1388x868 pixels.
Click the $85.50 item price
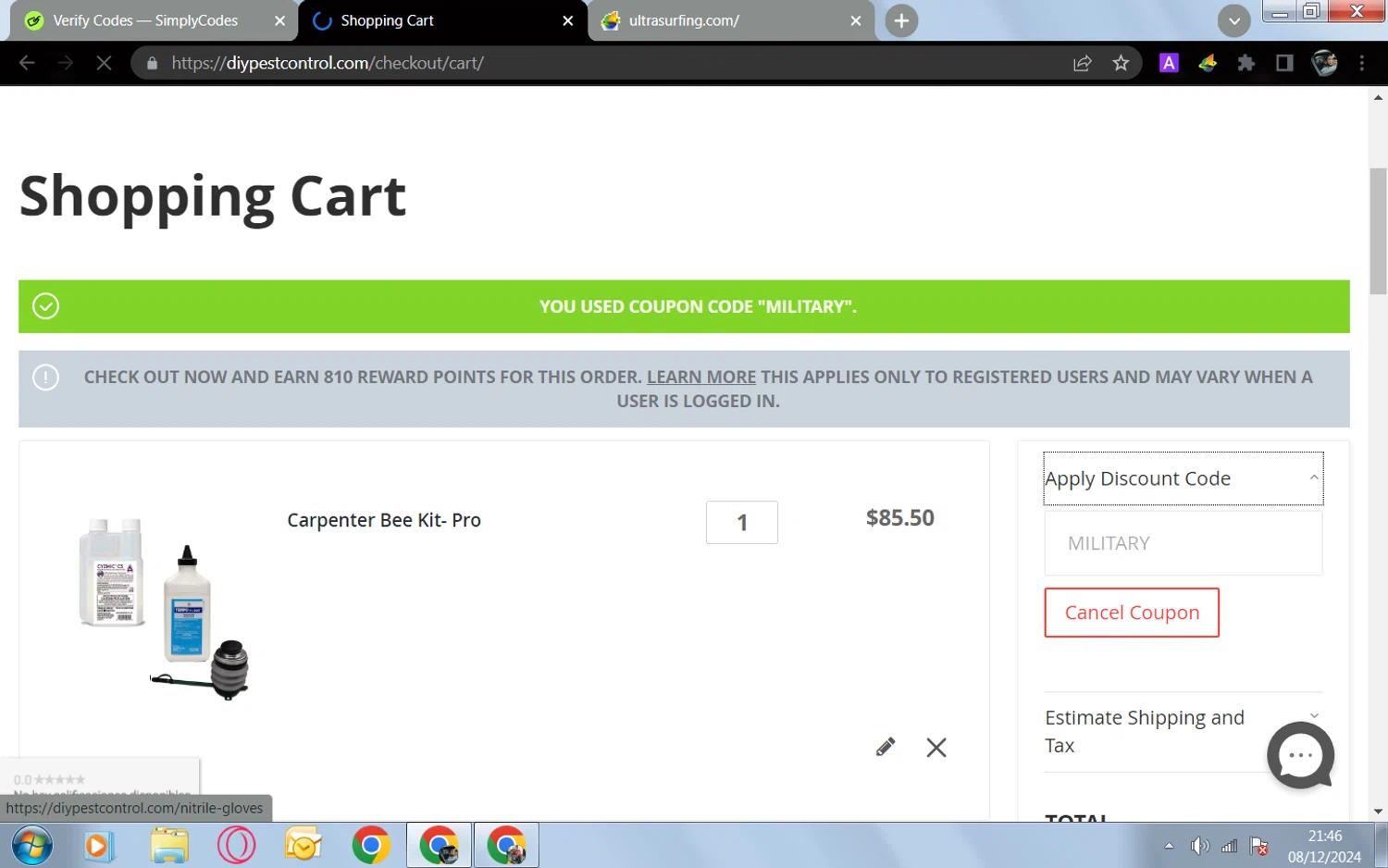899,518
